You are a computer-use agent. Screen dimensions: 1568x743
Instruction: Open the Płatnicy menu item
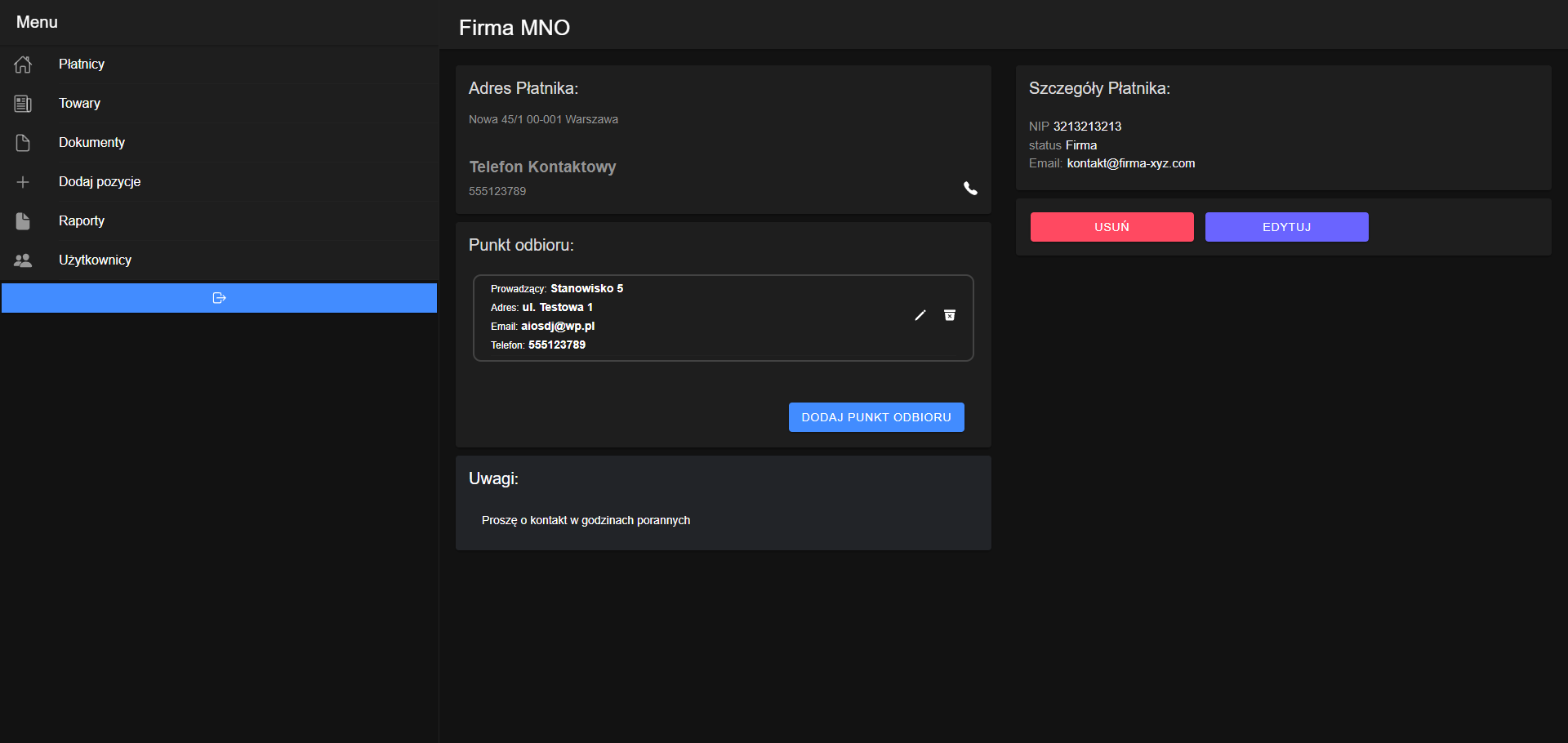pyautogui.click(x=82, y=65)
